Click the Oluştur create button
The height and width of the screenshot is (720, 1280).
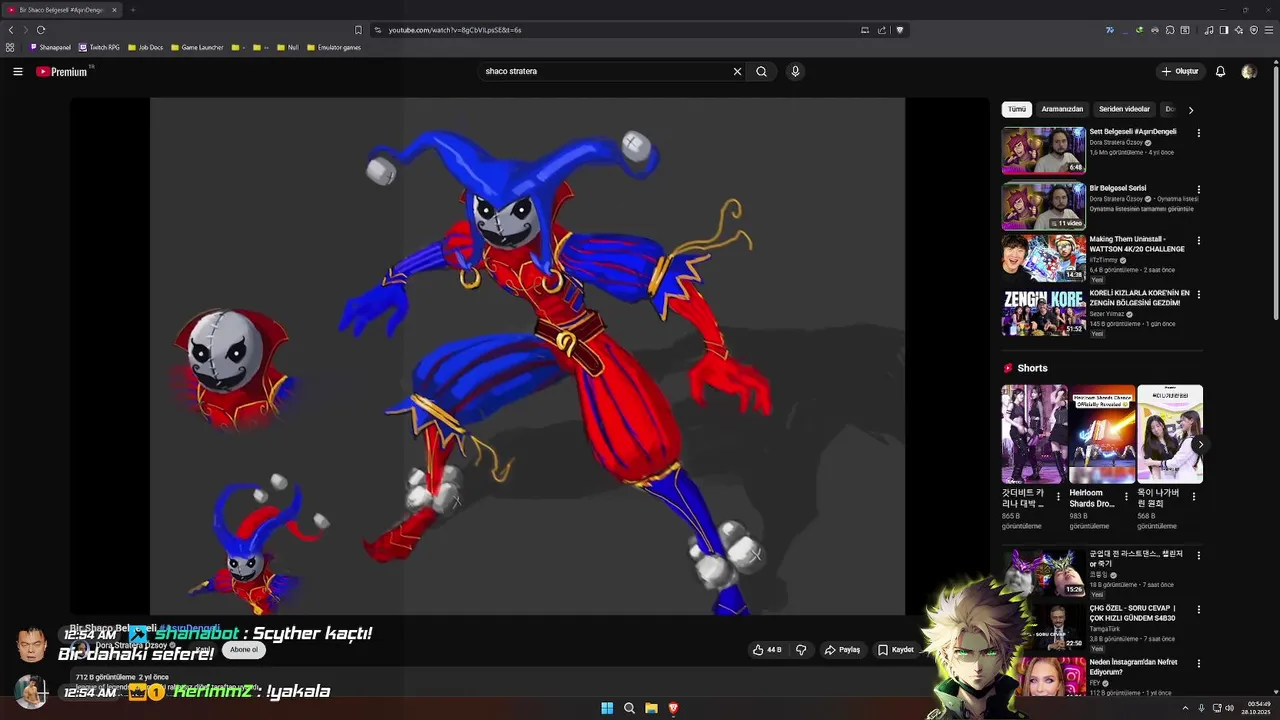coord(1180,71)
